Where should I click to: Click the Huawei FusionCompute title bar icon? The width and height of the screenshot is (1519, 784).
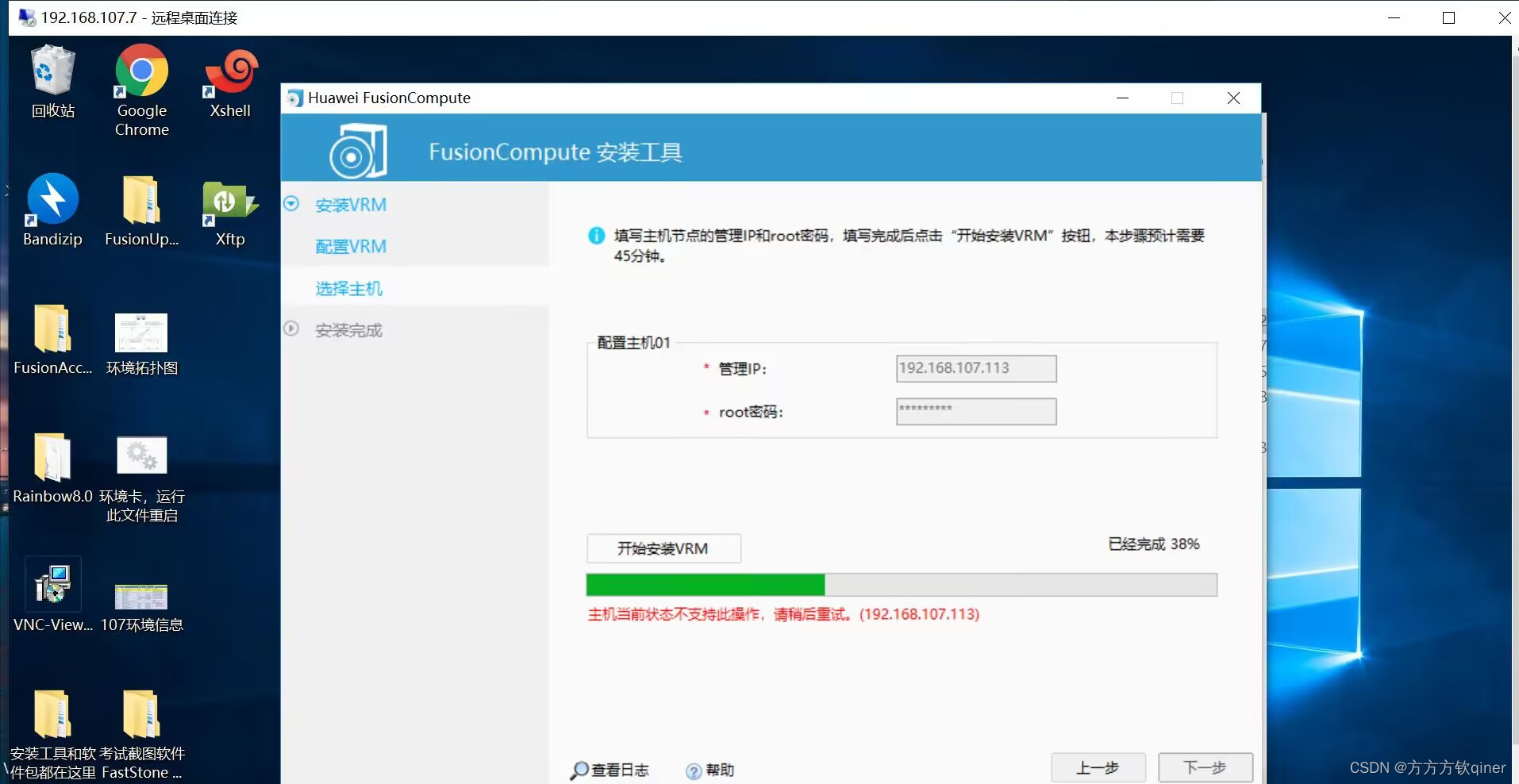294,98
